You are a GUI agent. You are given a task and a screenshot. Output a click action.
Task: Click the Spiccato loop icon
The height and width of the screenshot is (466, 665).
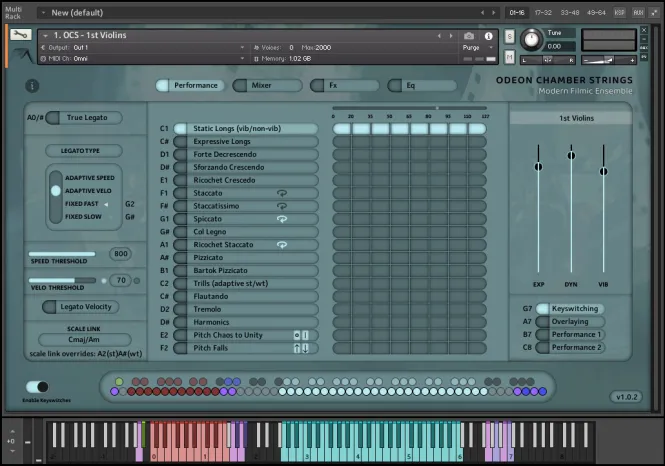click(x=282, y=218)
